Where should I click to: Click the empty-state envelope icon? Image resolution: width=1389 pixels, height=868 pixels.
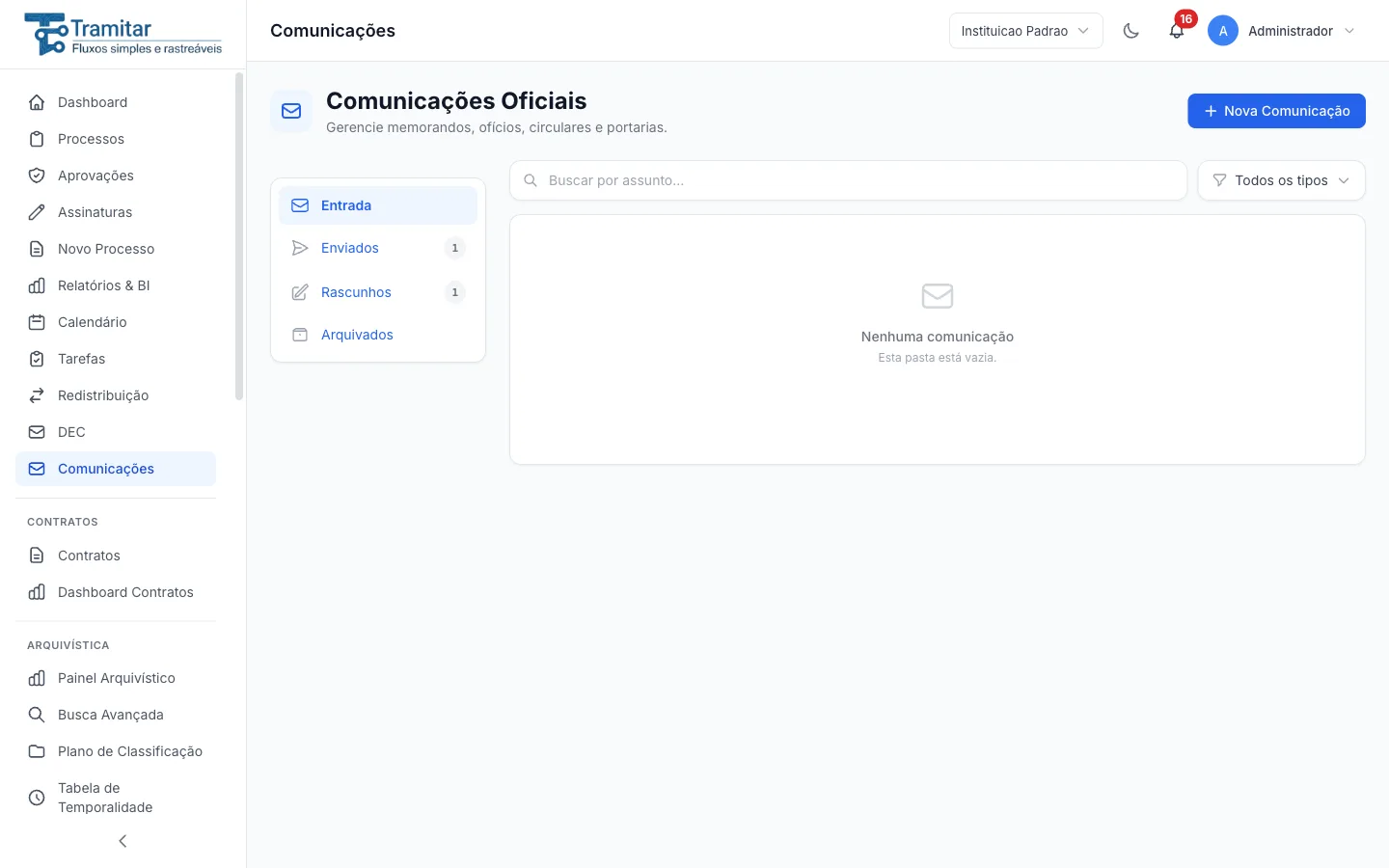coord(938,295)
